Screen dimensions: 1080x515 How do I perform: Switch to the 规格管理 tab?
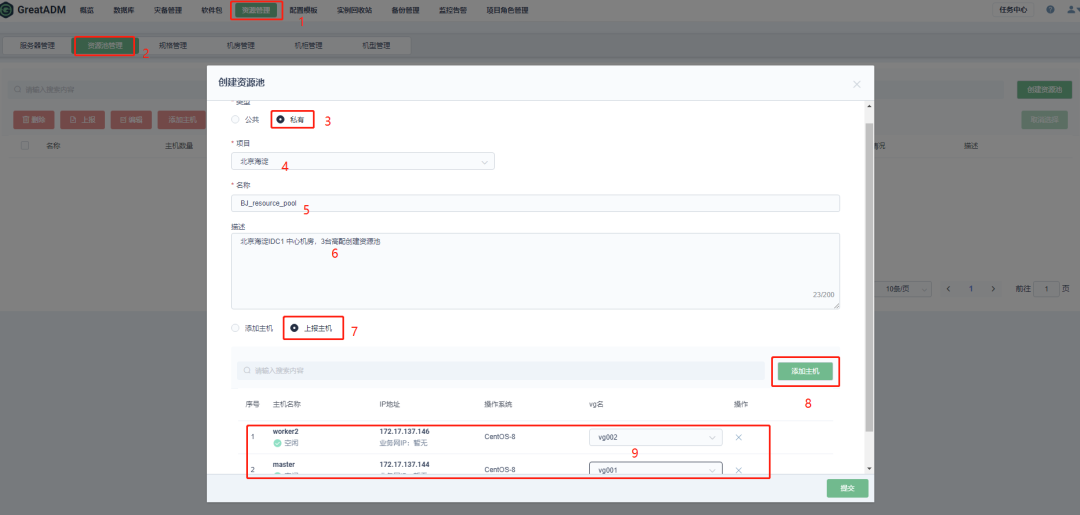coord(173,46)
